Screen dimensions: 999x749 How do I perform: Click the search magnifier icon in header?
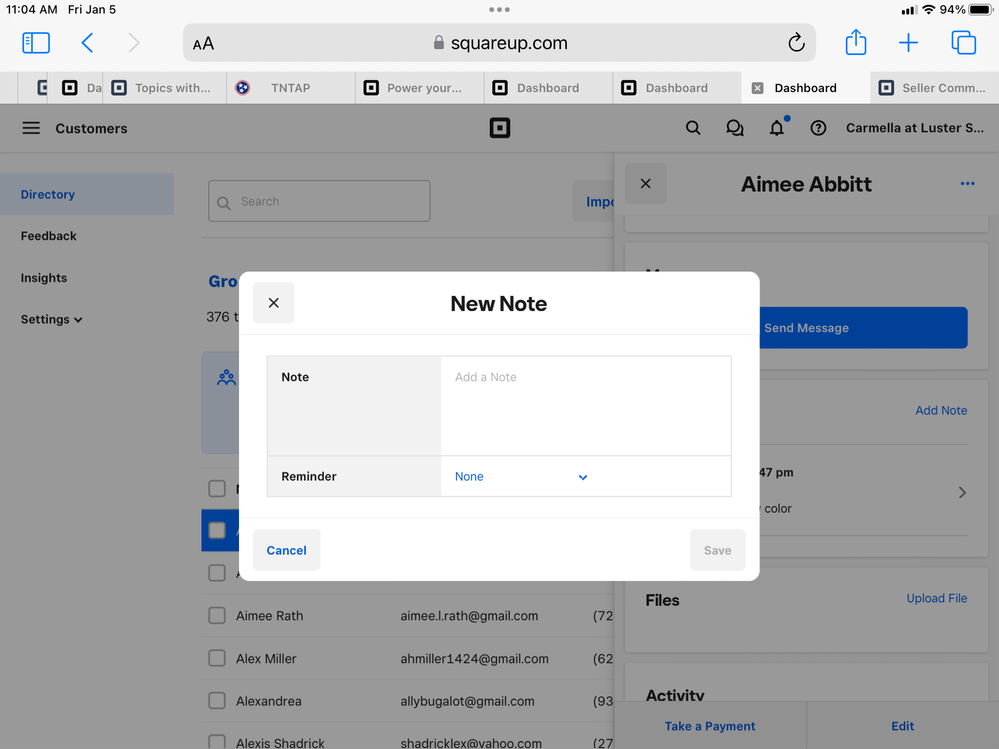tap(693, 128)
